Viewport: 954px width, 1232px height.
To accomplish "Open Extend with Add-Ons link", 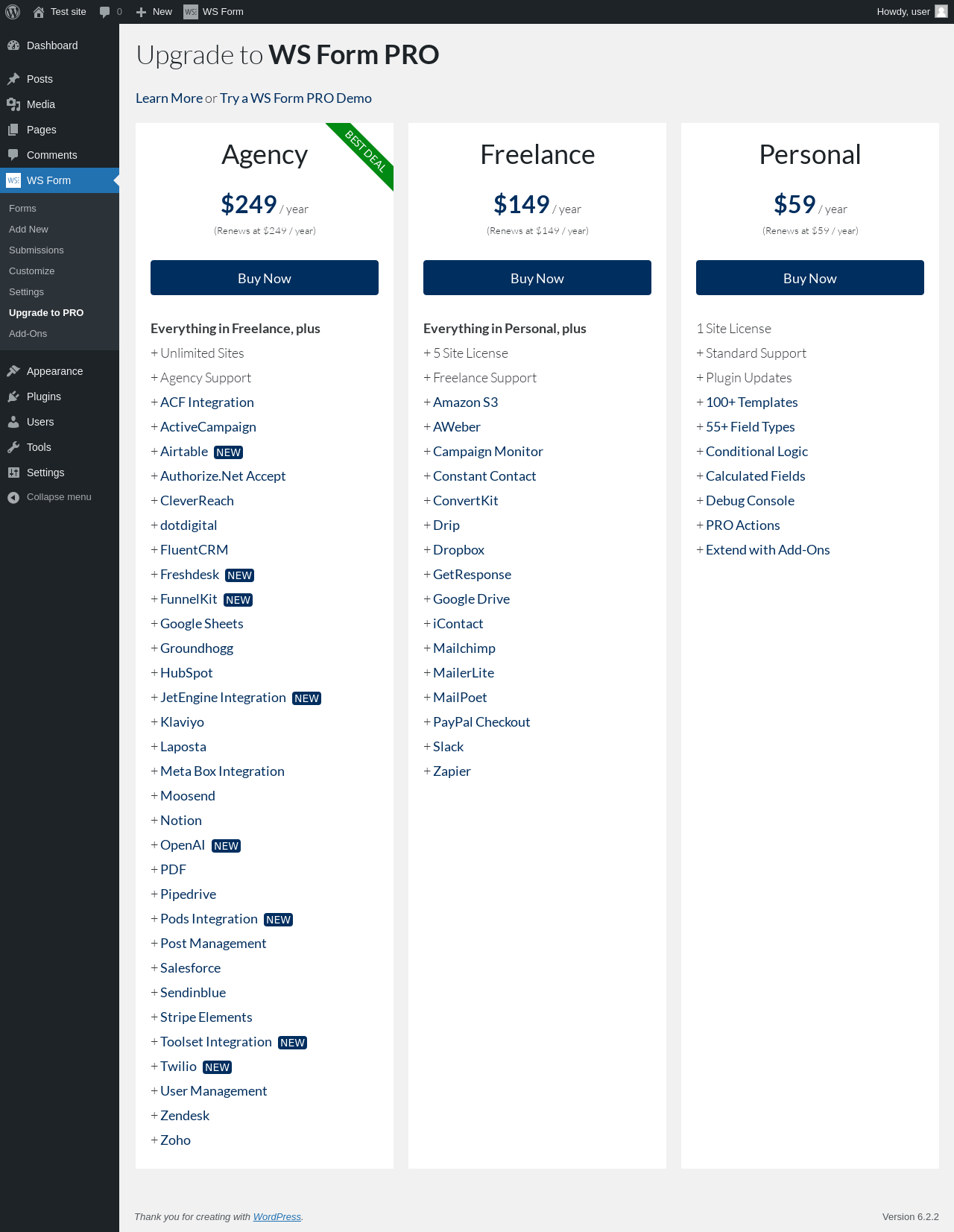I will coord(768,550).
